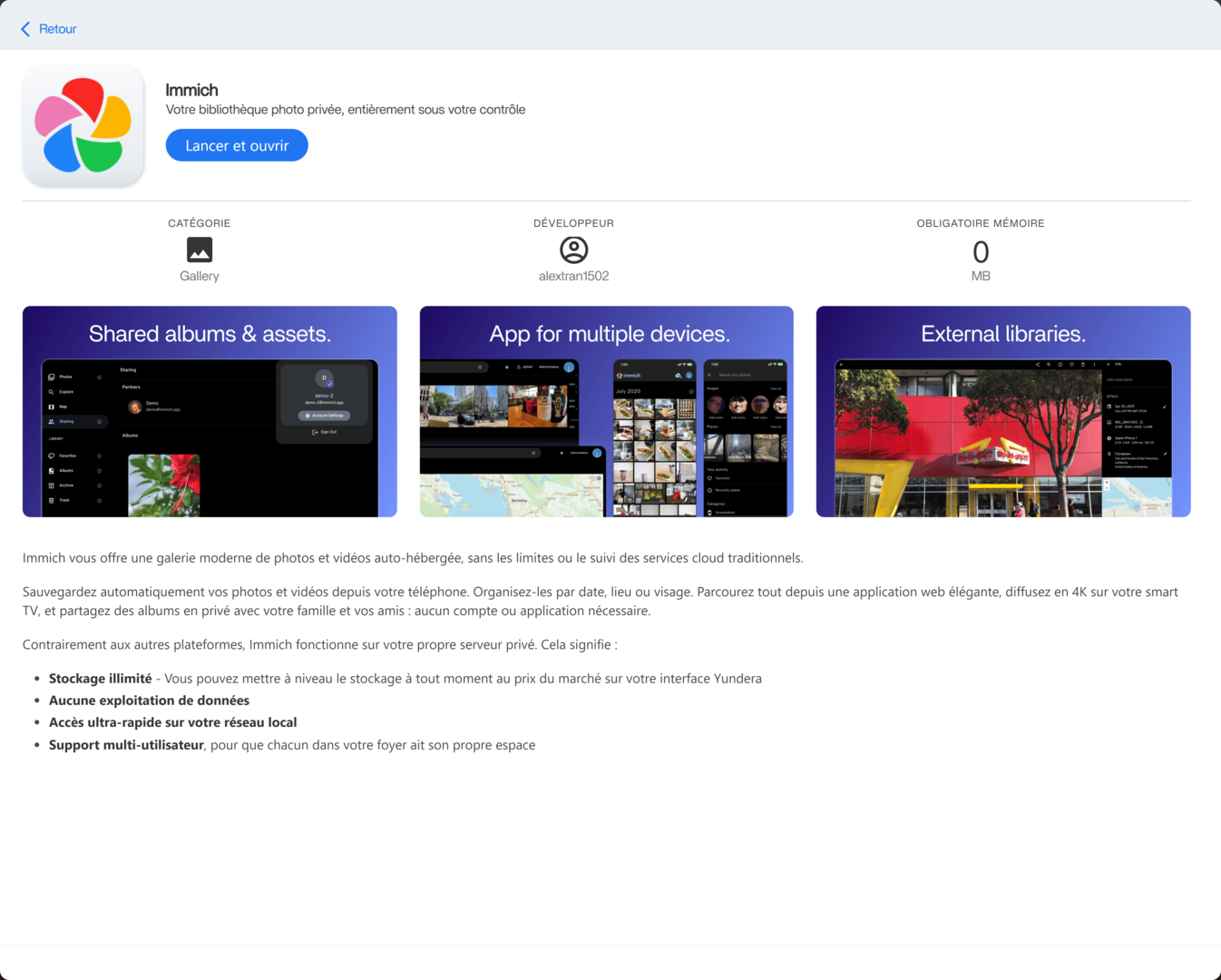Click the OBLIGATOIRE MÉMOIRE heading
1221x980 pixels.
pyautogui.click(x=981, y=223)
